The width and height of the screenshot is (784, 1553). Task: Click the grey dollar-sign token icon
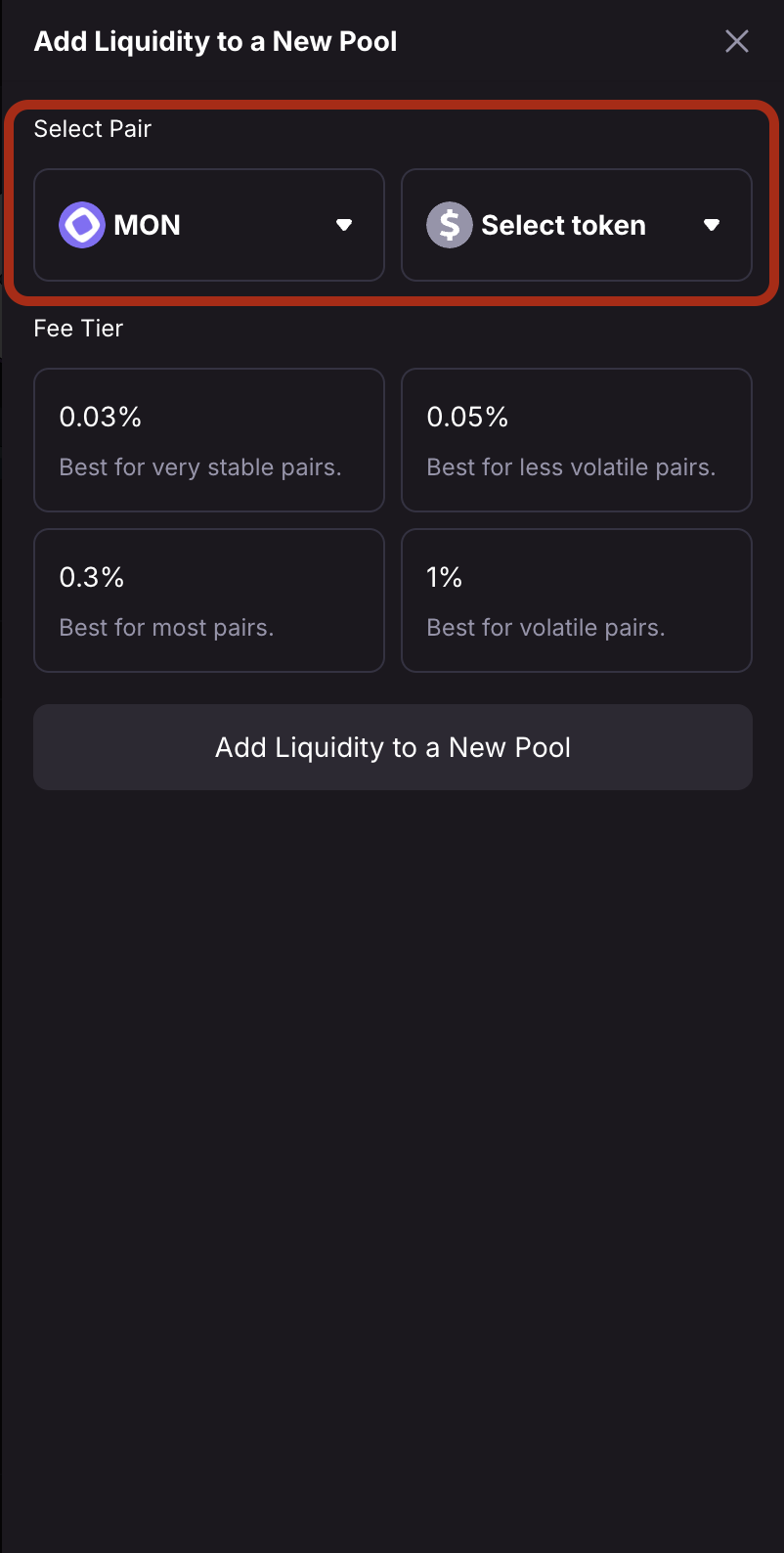(x=450, y=225)
